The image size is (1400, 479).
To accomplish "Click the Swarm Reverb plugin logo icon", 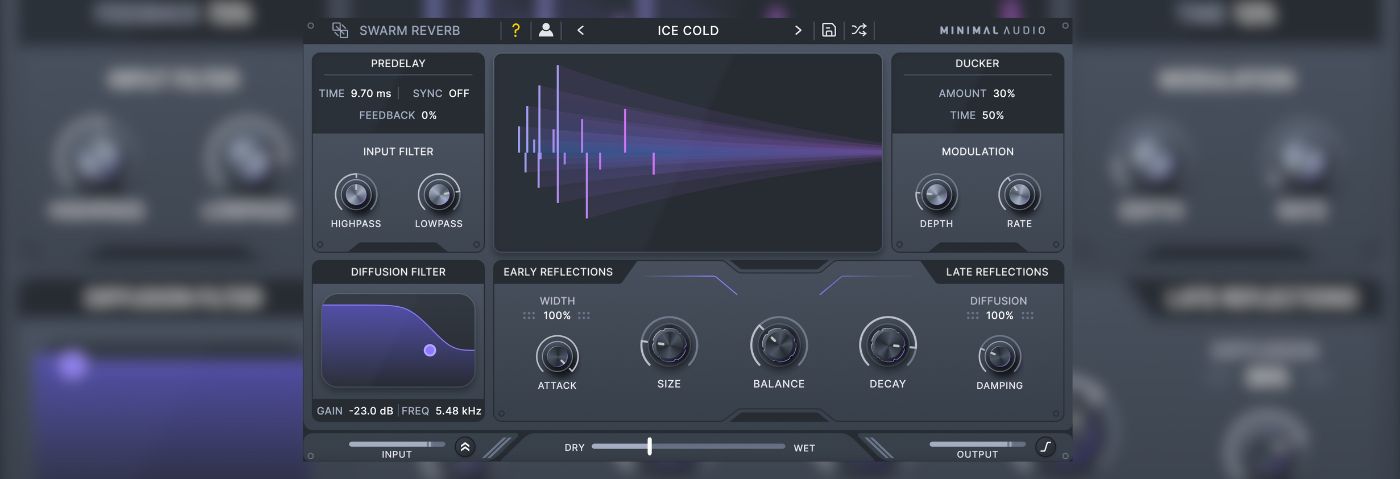I will point(340,30).
